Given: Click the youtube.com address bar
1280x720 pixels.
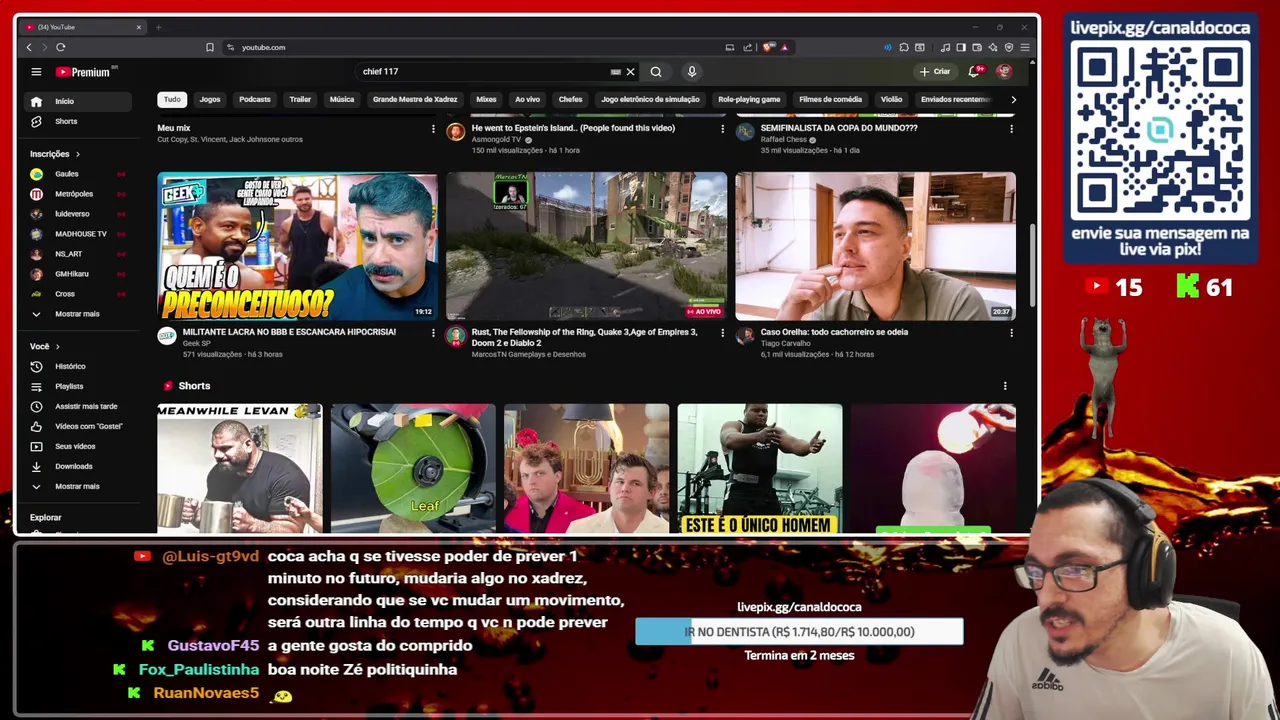Looking at the screenshot, I should [x=264, y=47].
